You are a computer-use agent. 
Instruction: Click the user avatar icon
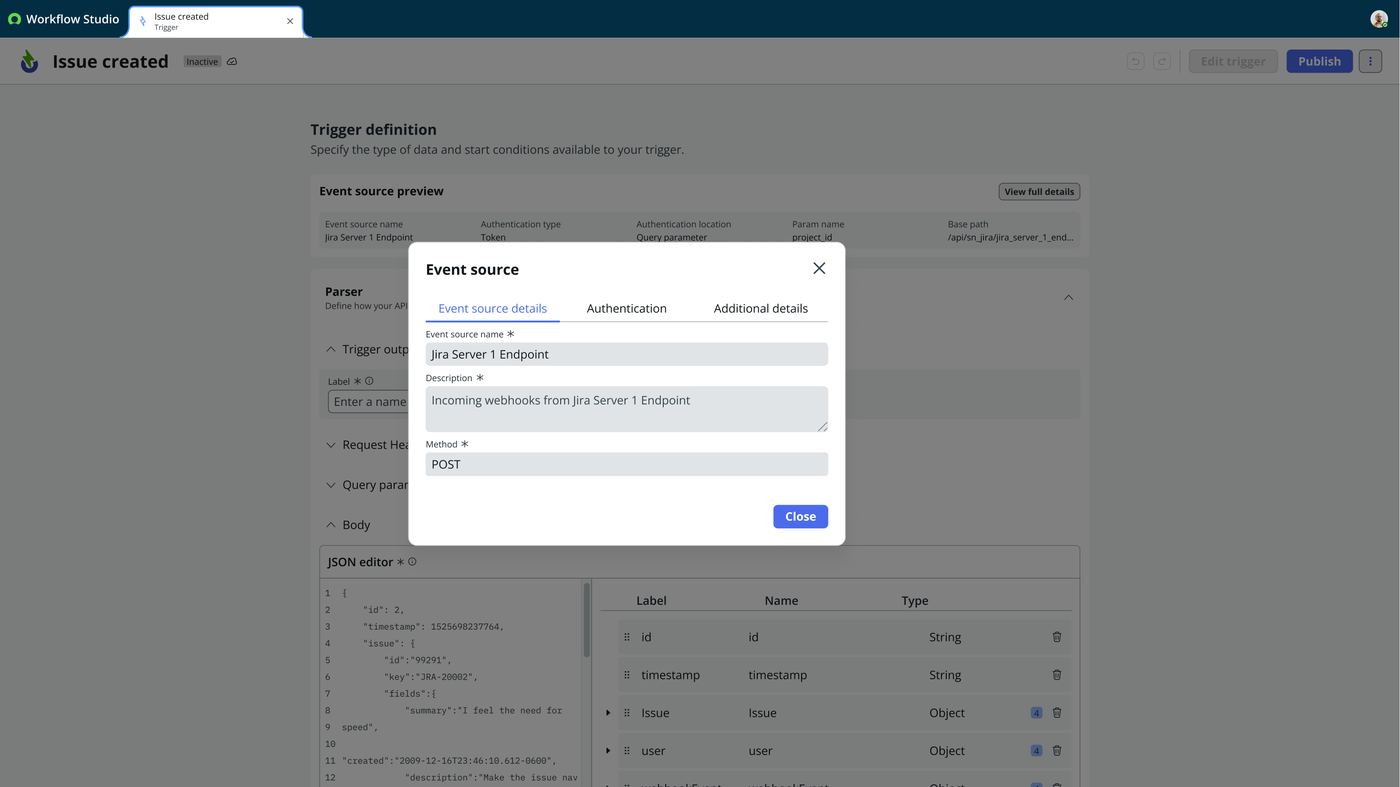(1379, 19)
